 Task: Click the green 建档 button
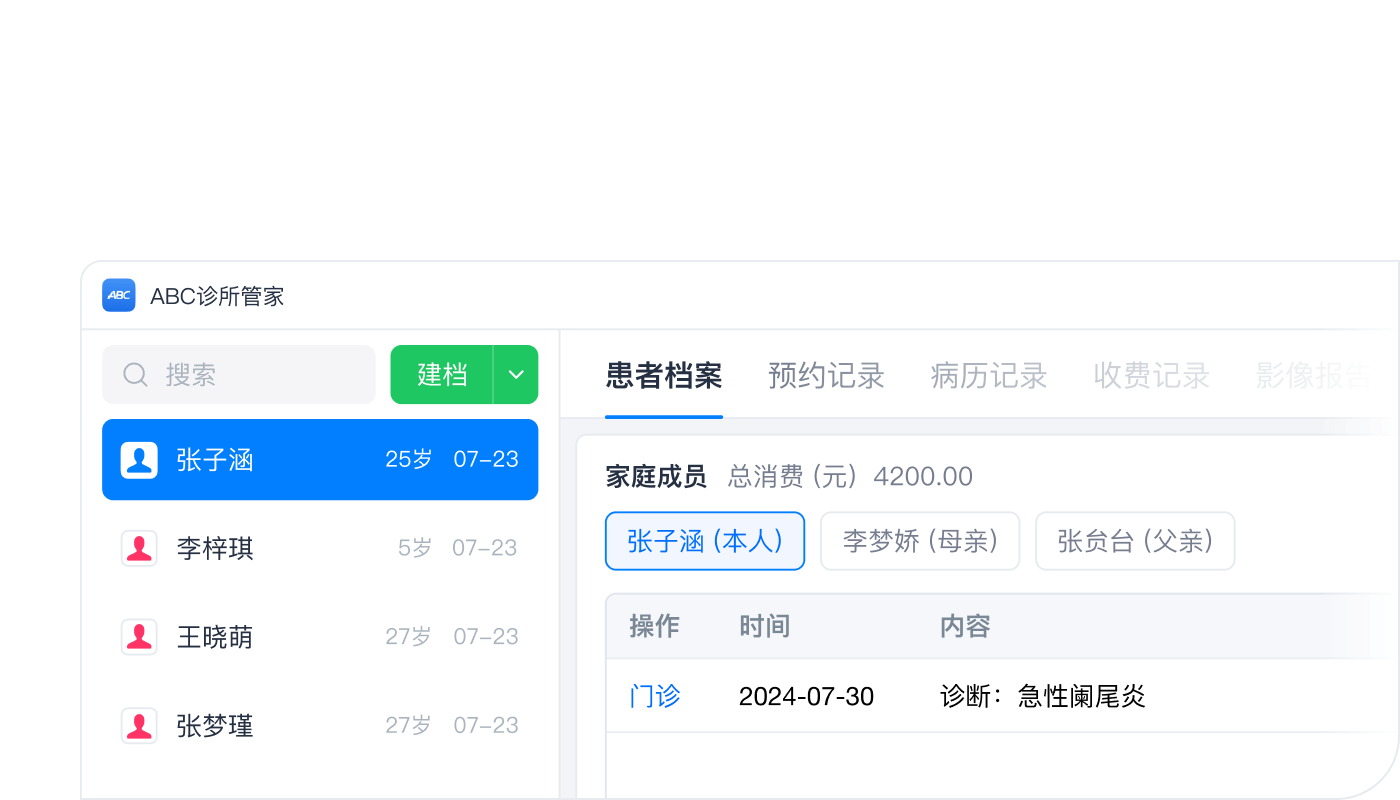pyautogui.click(x=443, y=374)
